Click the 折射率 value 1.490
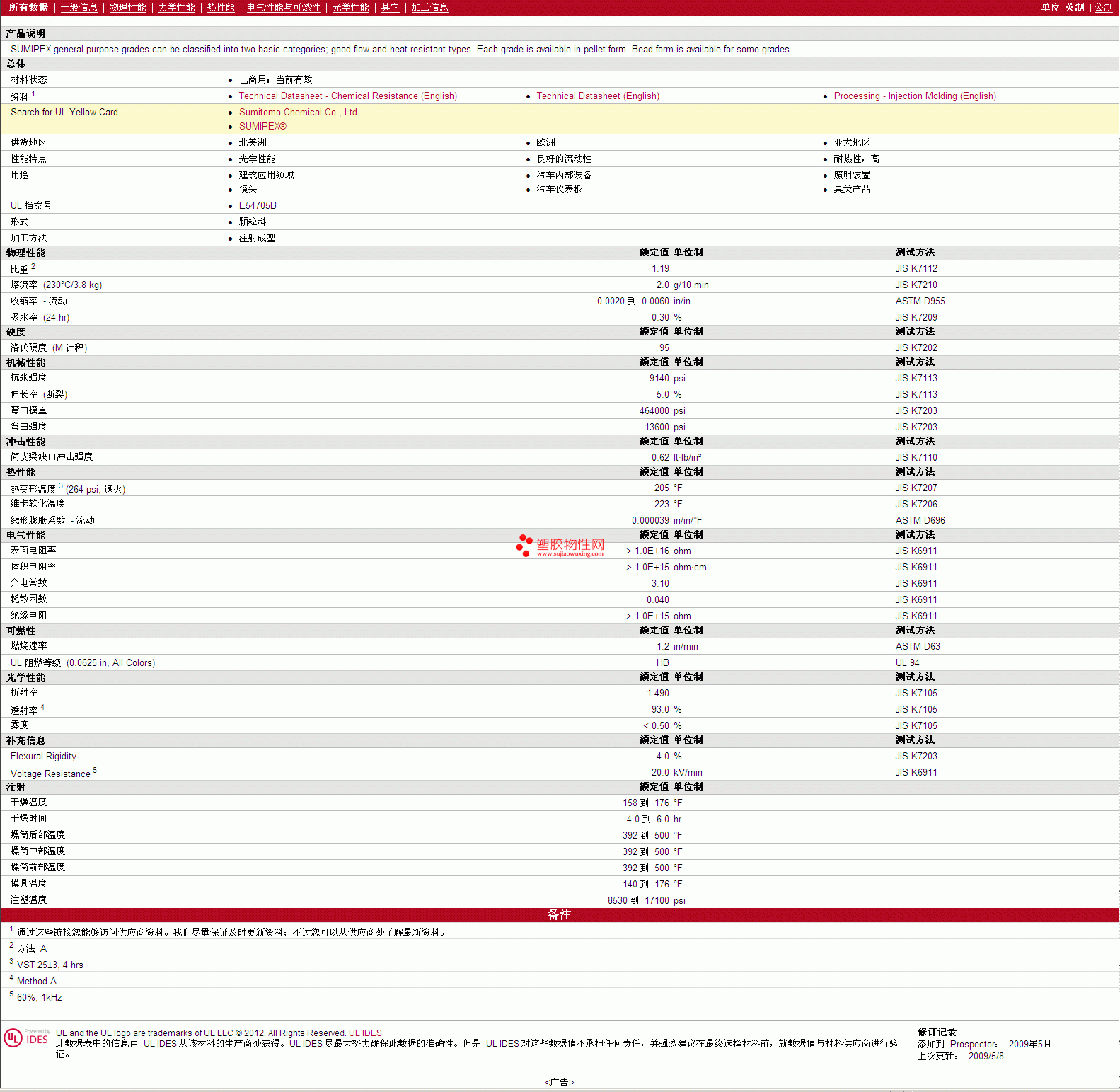 coord(657,694)
